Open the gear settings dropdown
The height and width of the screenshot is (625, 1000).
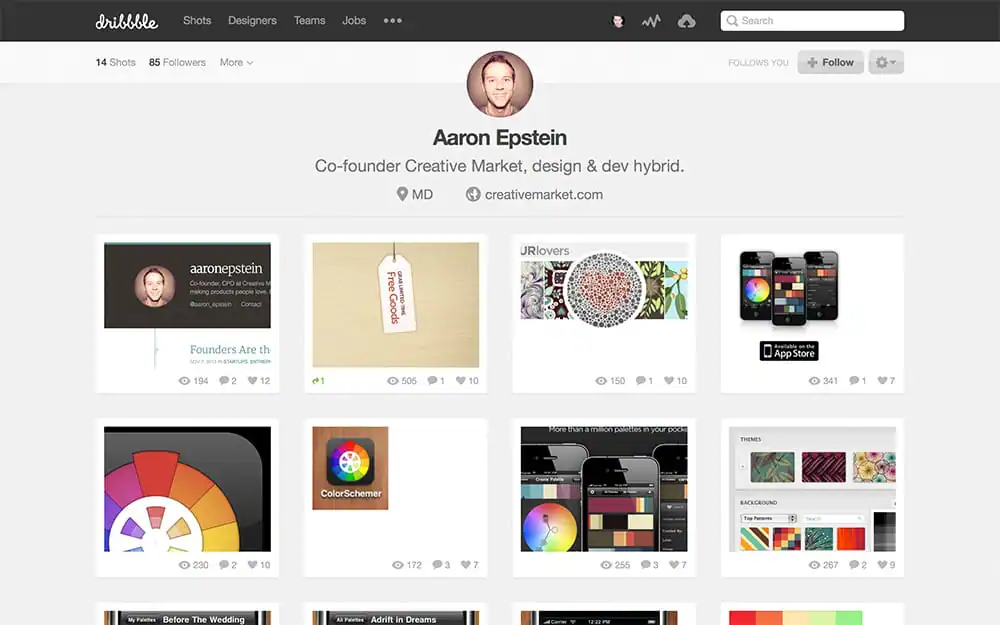tap(886, 62)
